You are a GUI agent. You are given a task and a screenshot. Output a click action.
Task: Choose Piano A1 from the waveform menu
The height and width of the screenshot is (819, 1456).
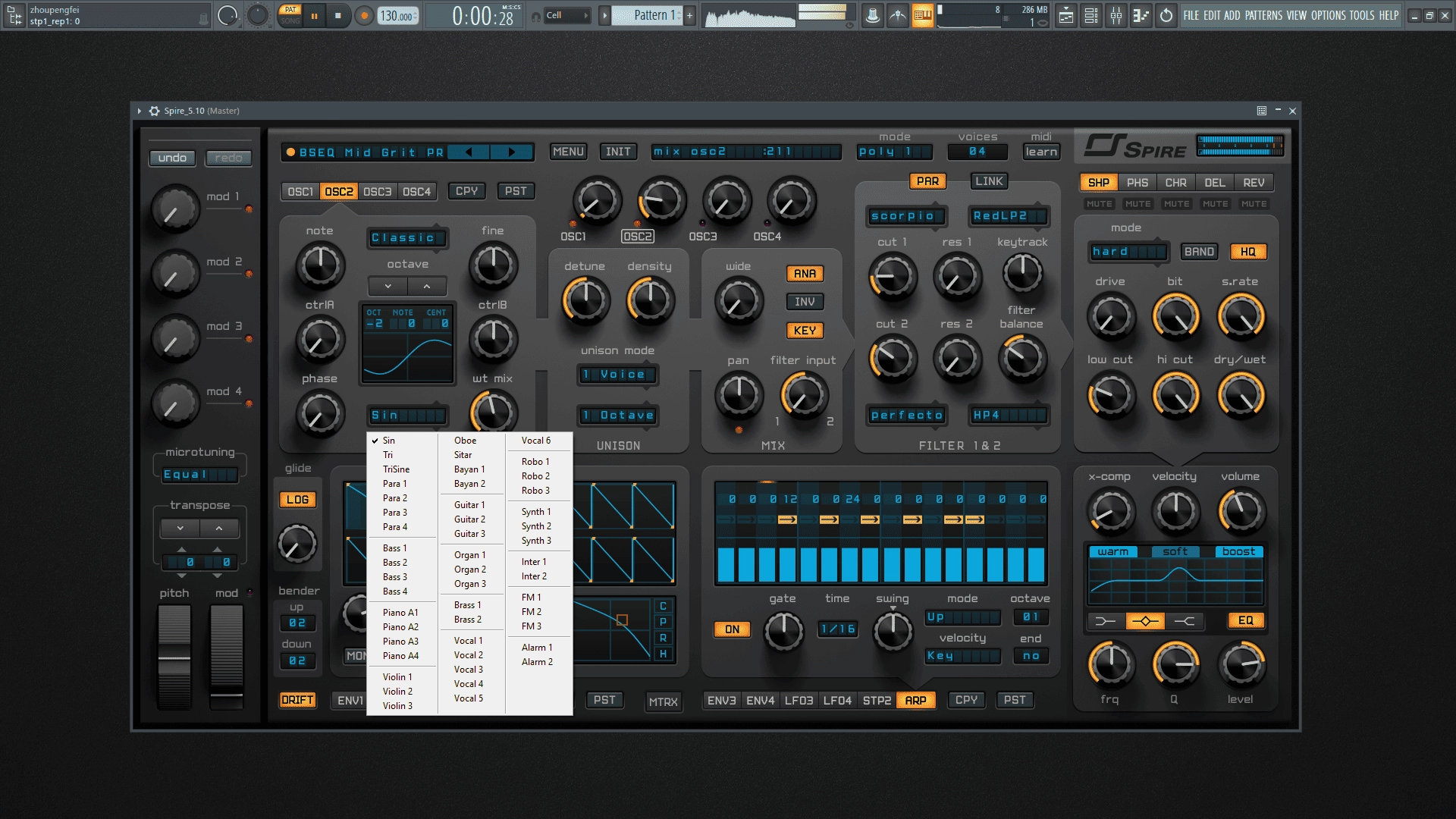(400, 613)
